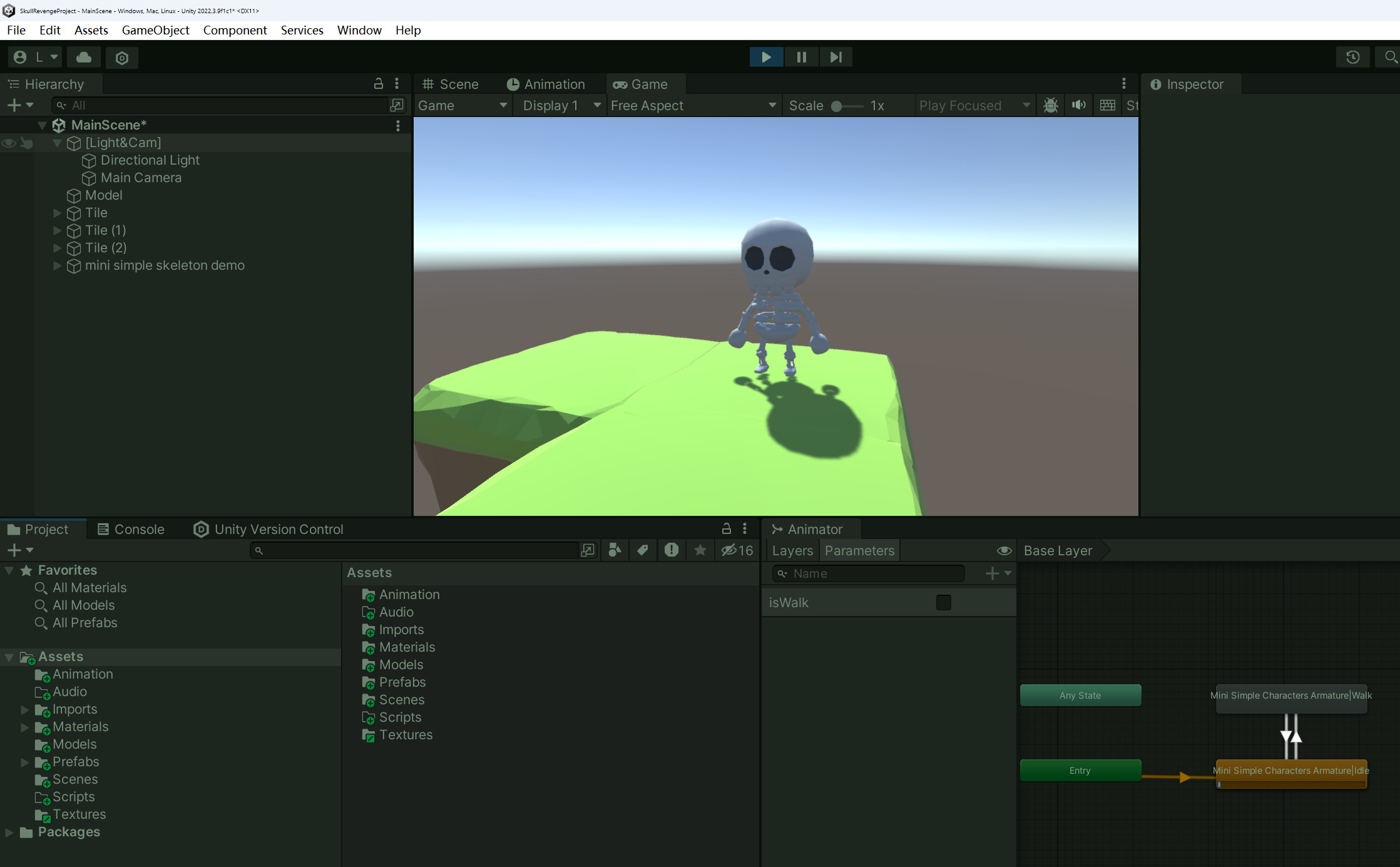The height and width of the screenshot is (867, 1400).
Task: Switch to the Console tab
Action: 131,529
